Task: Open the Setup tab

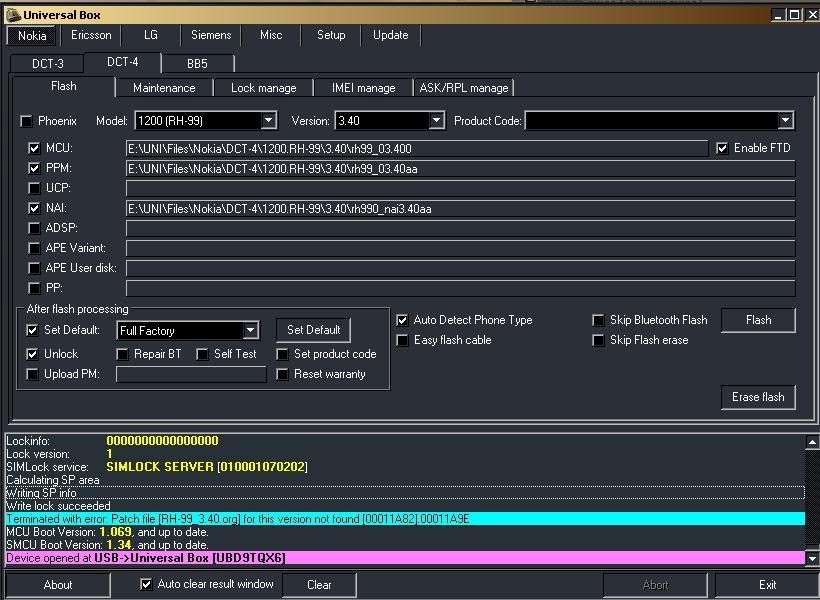Action: (331, 35)
